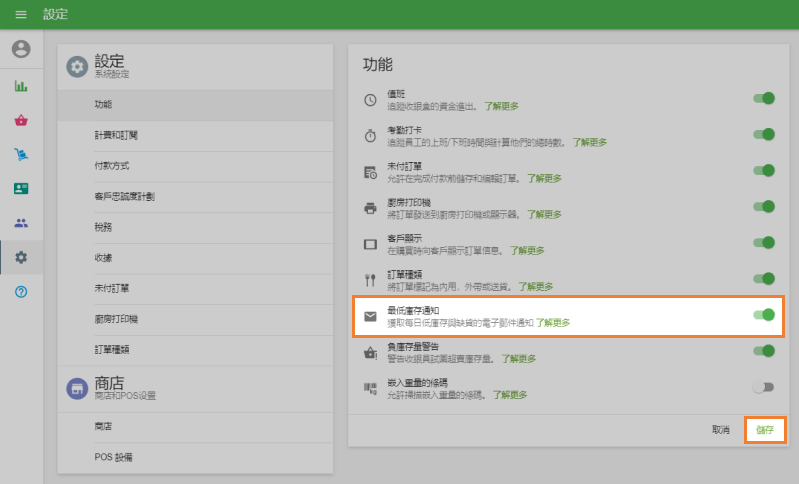Open the customers people icon
Viewport: 799px width, 484px height.
21,223
